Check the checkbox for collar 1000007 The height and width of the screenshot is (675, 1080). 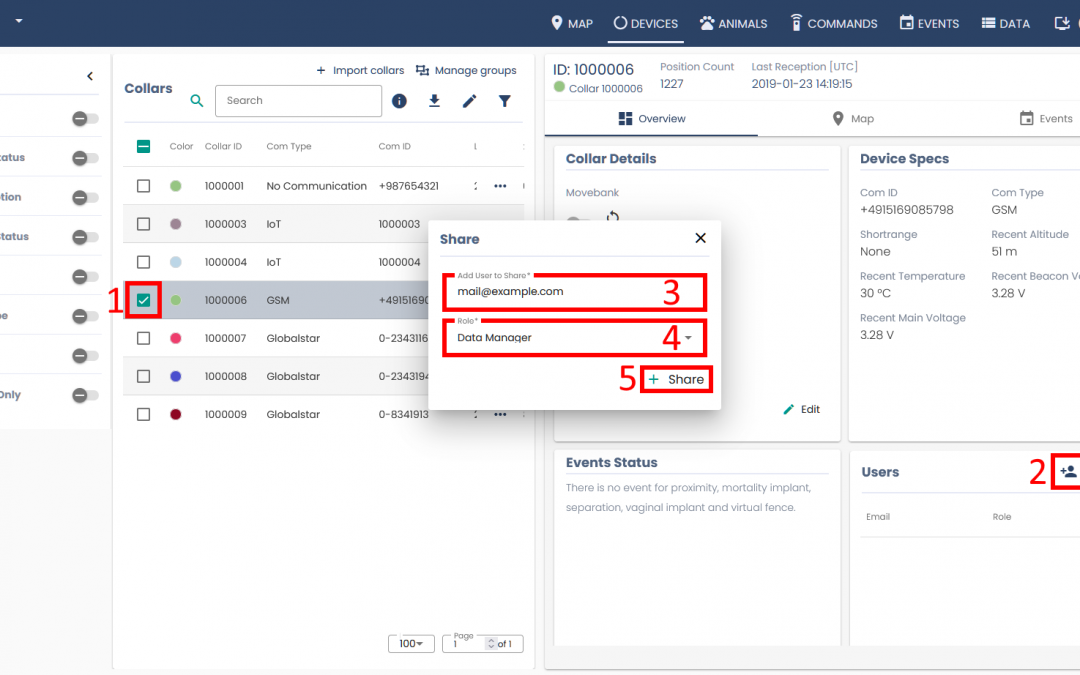(144, 338)
